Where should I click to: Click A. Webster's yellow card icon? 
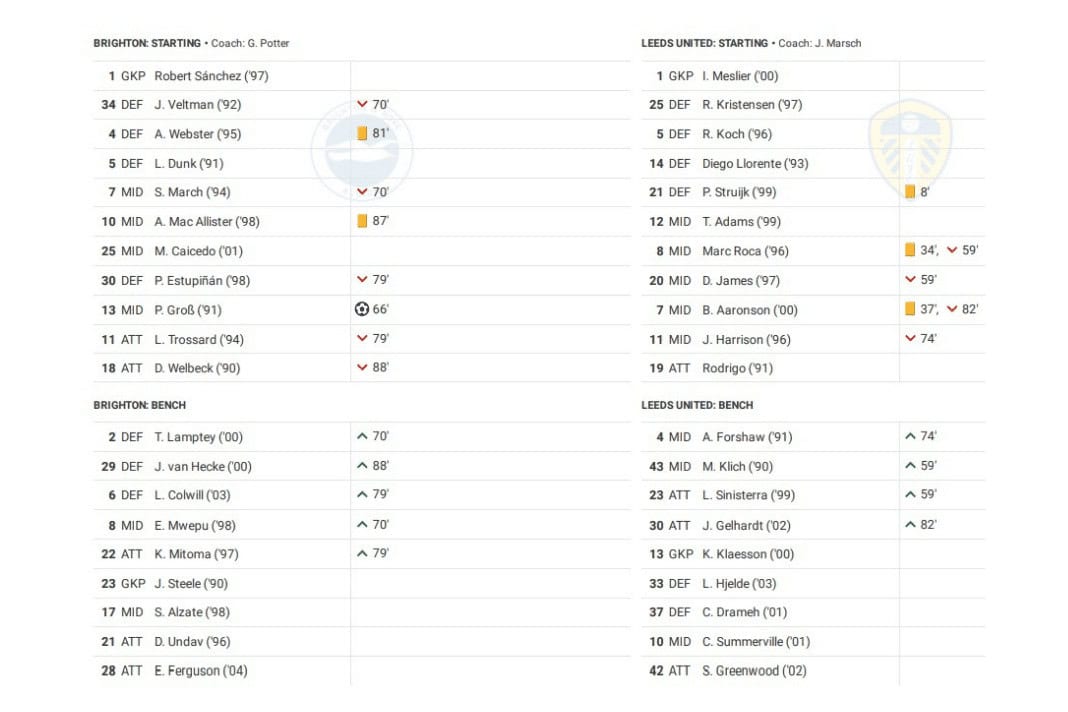pos(362,134)
